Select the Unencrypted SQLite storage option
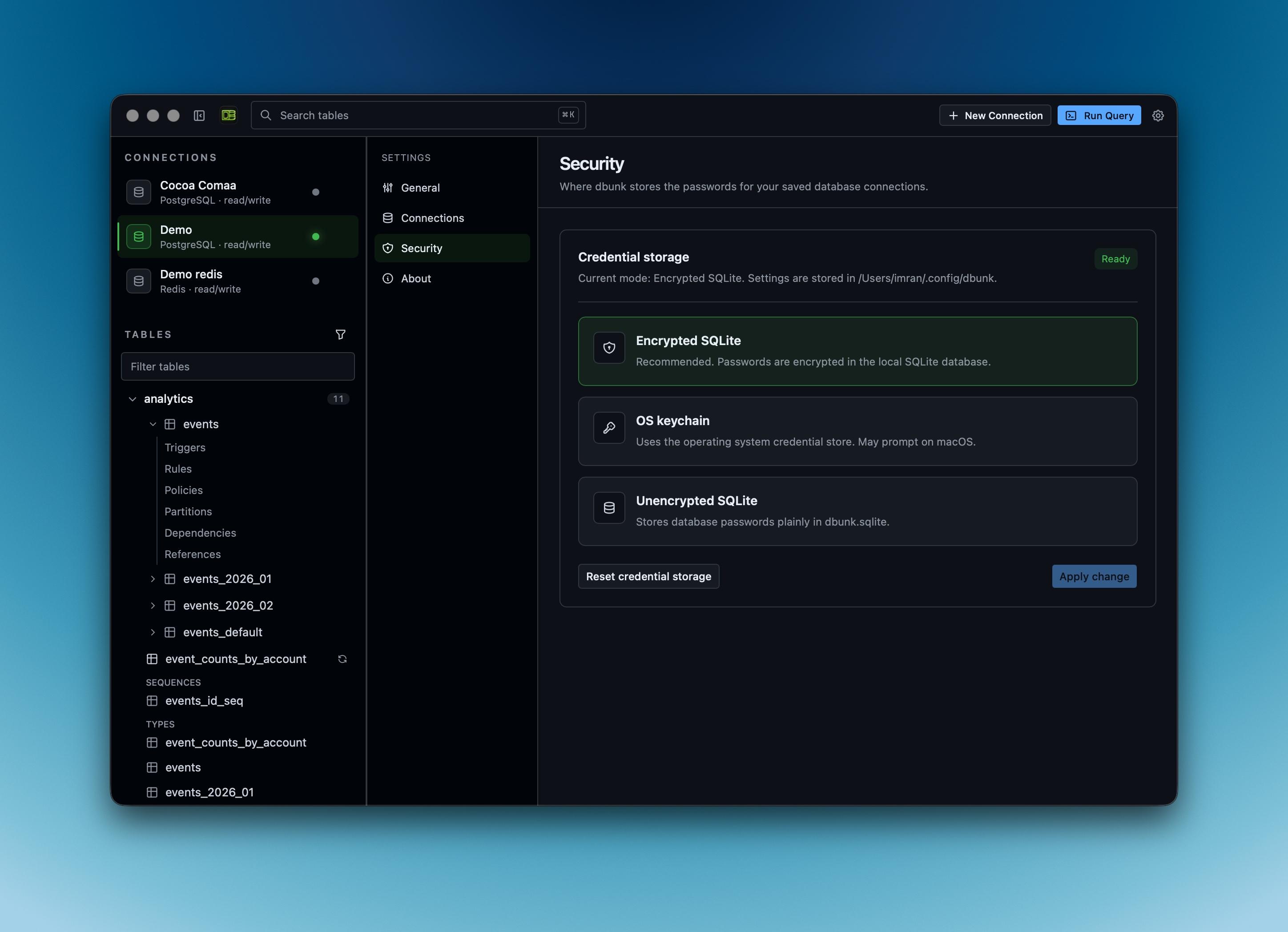1288x932 pixels. (857, 511)
